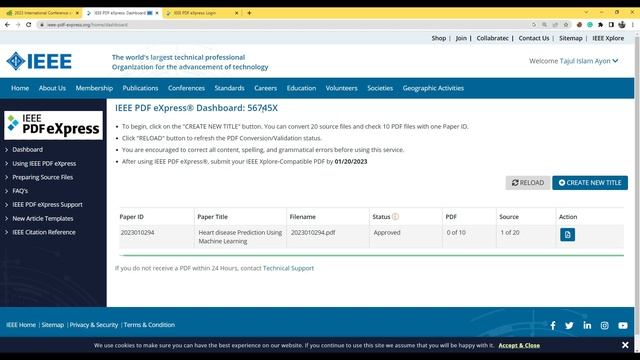Click the Status info icon in table header
This screenshot has width=640, height=360.
395,217
